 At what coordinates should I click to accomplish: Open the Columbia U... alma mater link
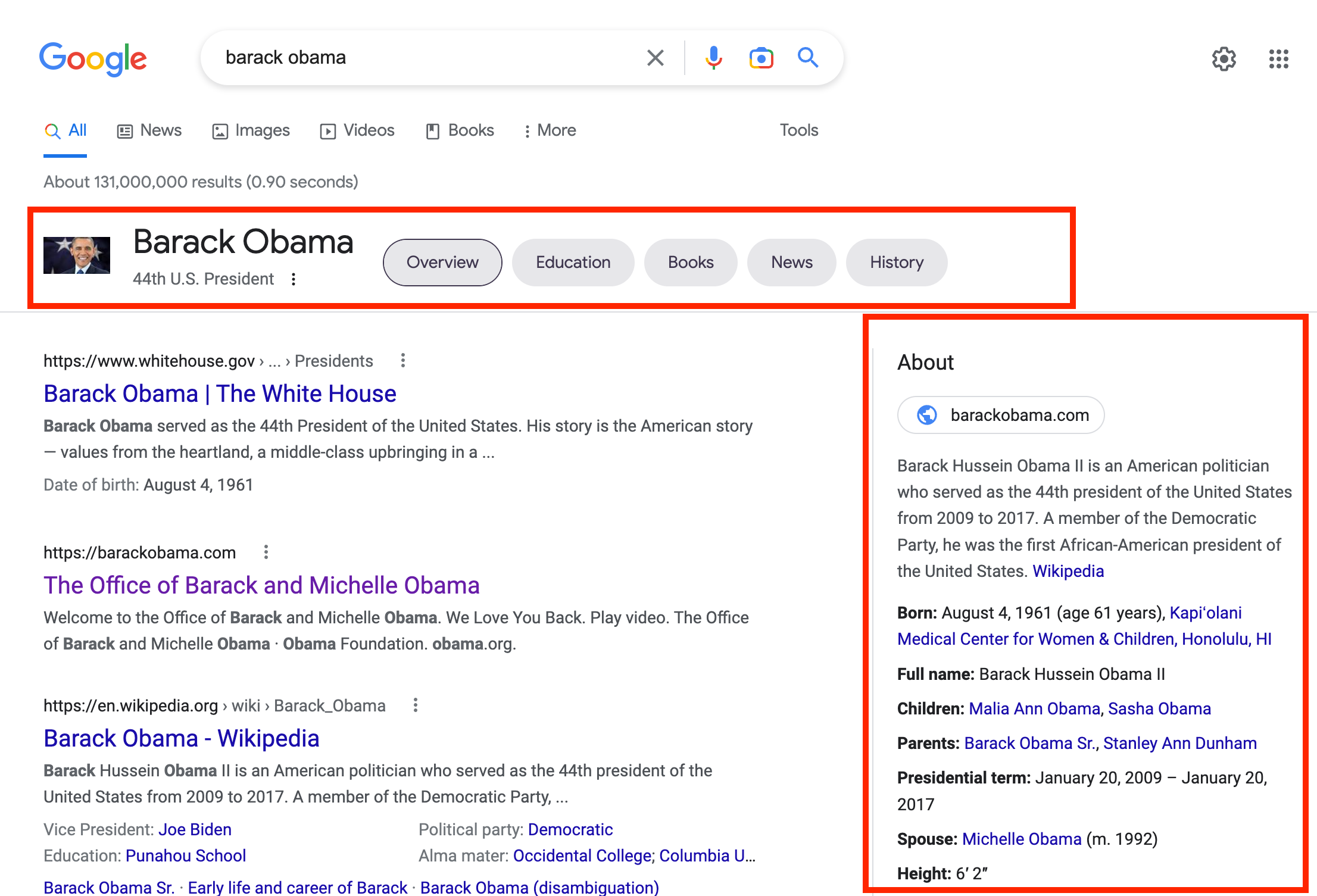pos(707,856)
